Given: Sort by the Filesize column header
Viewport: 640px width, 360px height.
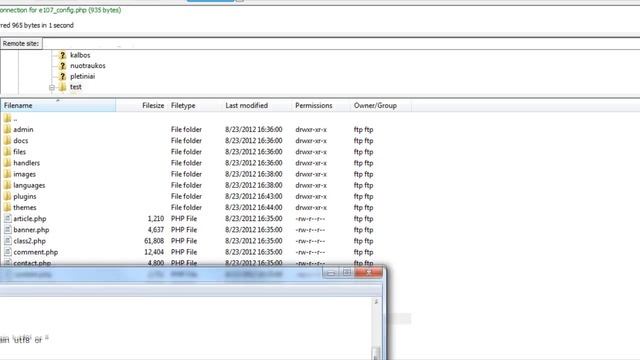Looking at the screenshot, I should pyautogui.click(x=142, y=106).
